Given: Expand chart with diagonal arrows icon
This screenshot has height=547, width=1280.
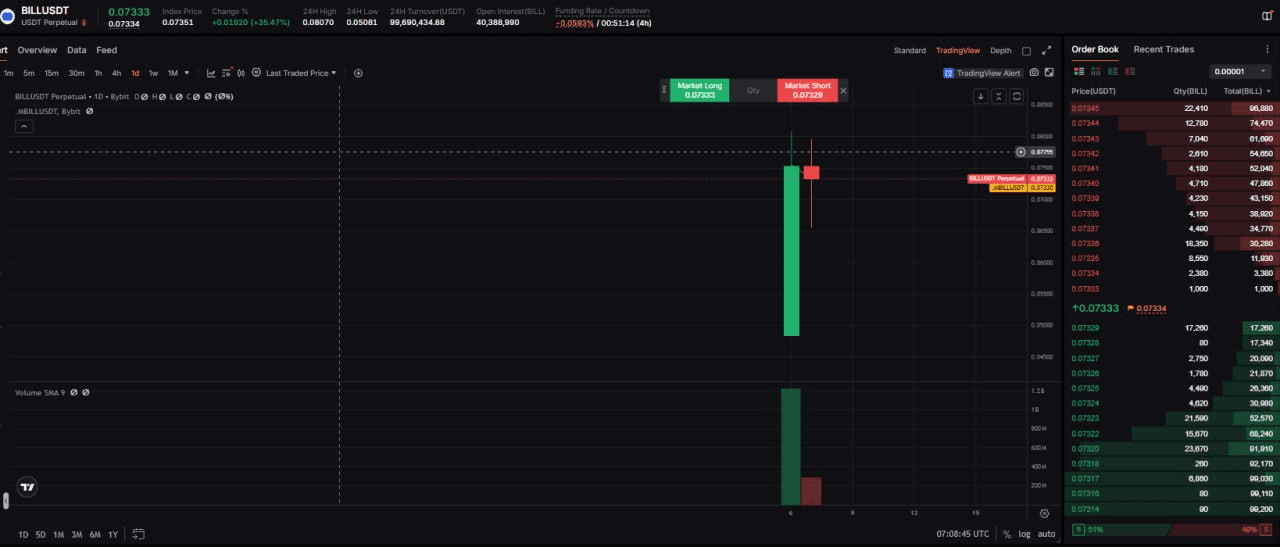Looking at the screenshot, I should (1046, 50).
